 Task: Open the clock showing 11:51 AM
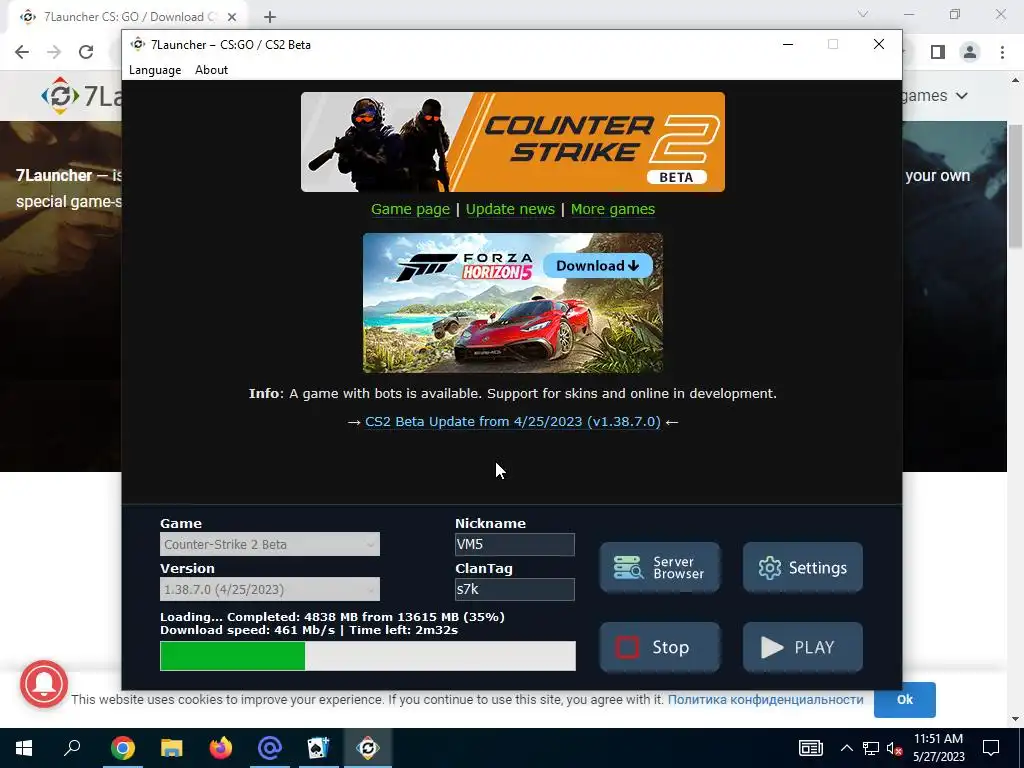(x=938, y=748)
